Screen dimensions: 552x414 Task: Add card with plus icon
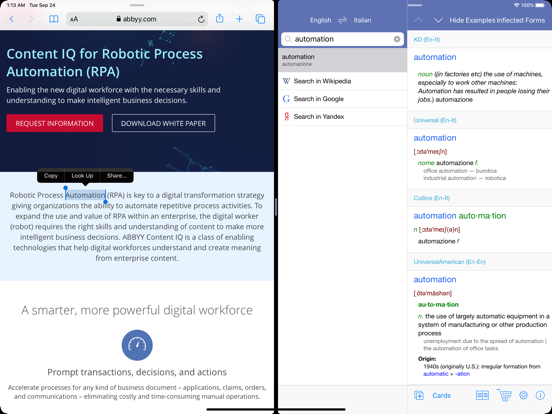(419, 395)
